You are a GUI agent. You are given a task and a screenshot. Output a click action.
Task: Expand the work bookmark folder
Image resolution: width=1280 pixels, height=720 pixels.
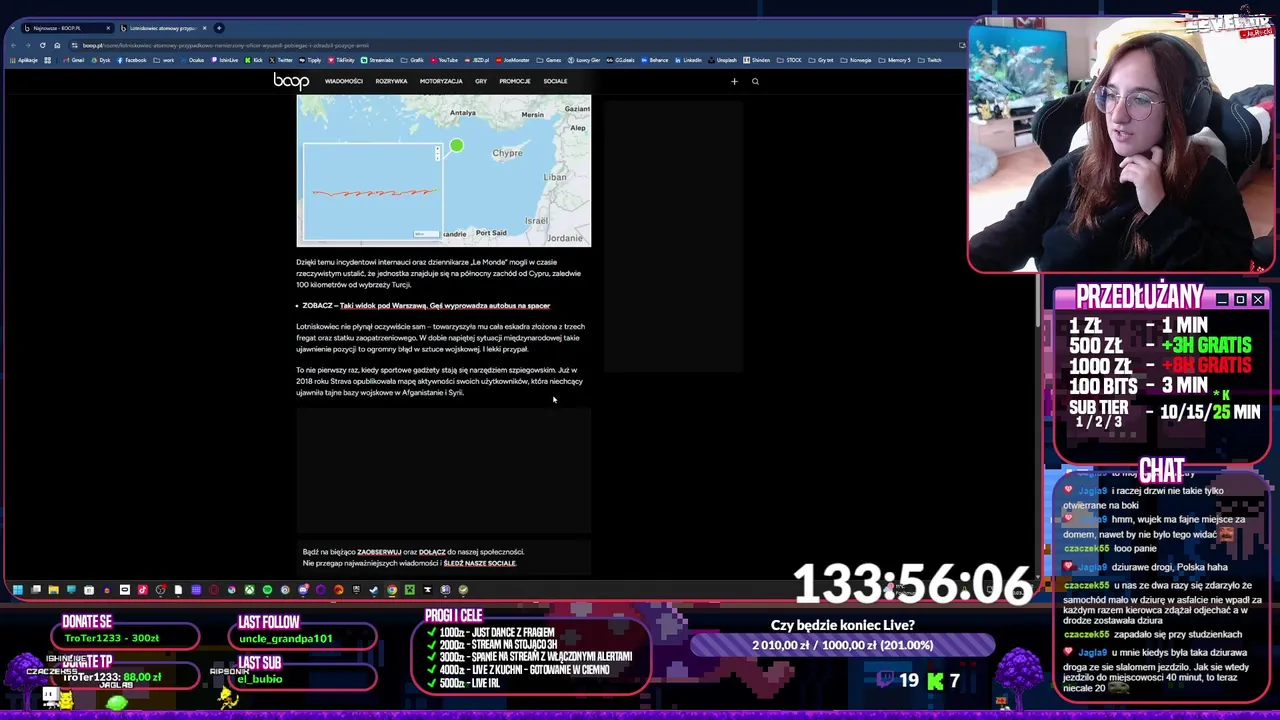164,60
